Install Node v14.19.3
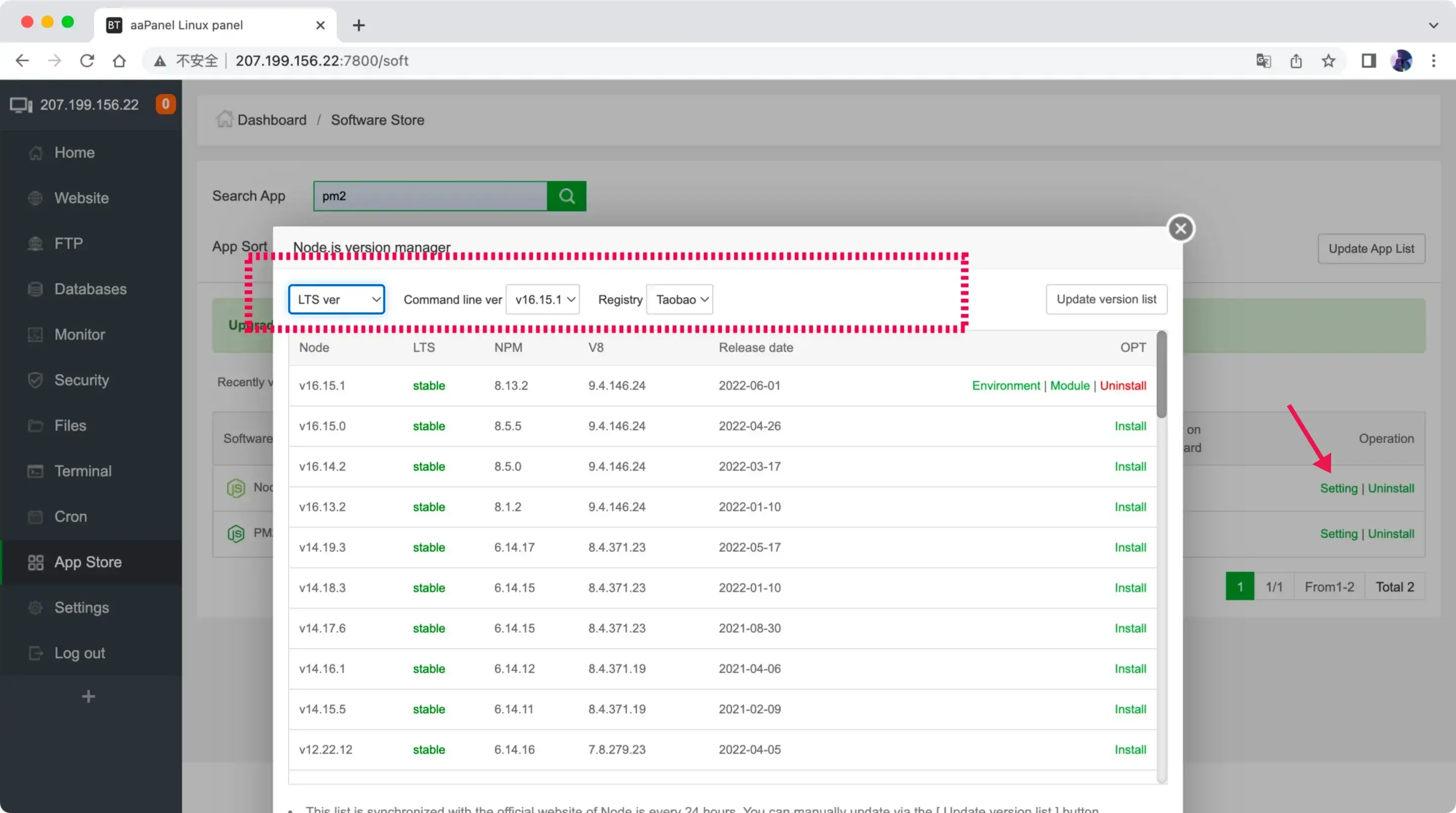Viewport: 1456px width, 813px height. (1130, 547)
